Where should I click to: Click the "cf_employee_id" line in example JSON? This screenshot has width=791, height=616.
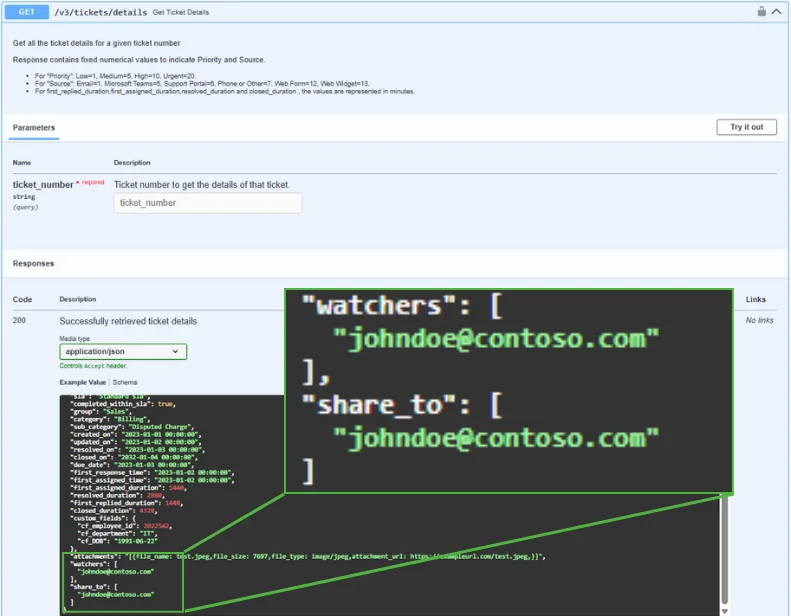125,526
